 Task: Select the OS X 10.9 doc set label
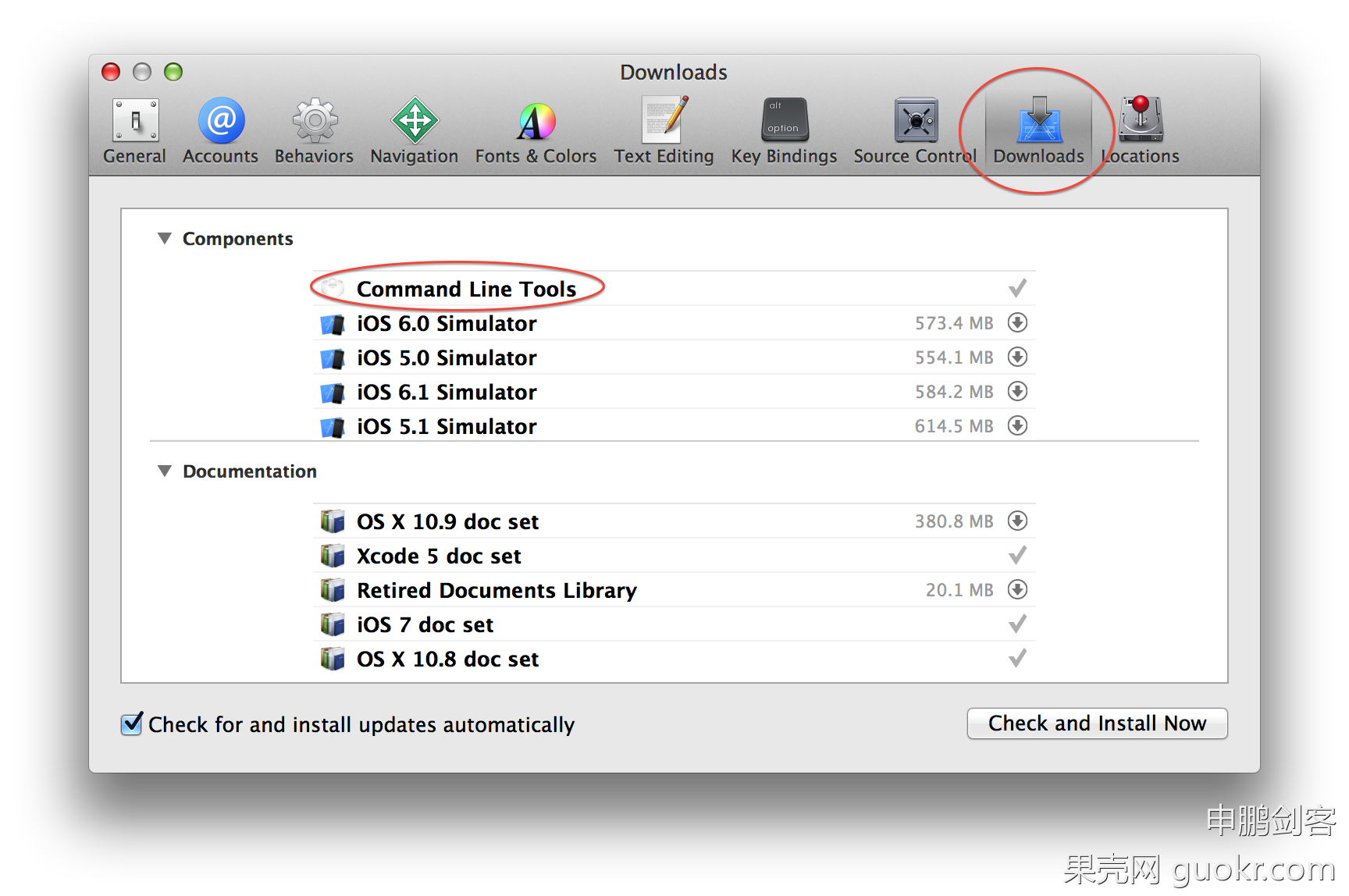(x=447, y=522)
